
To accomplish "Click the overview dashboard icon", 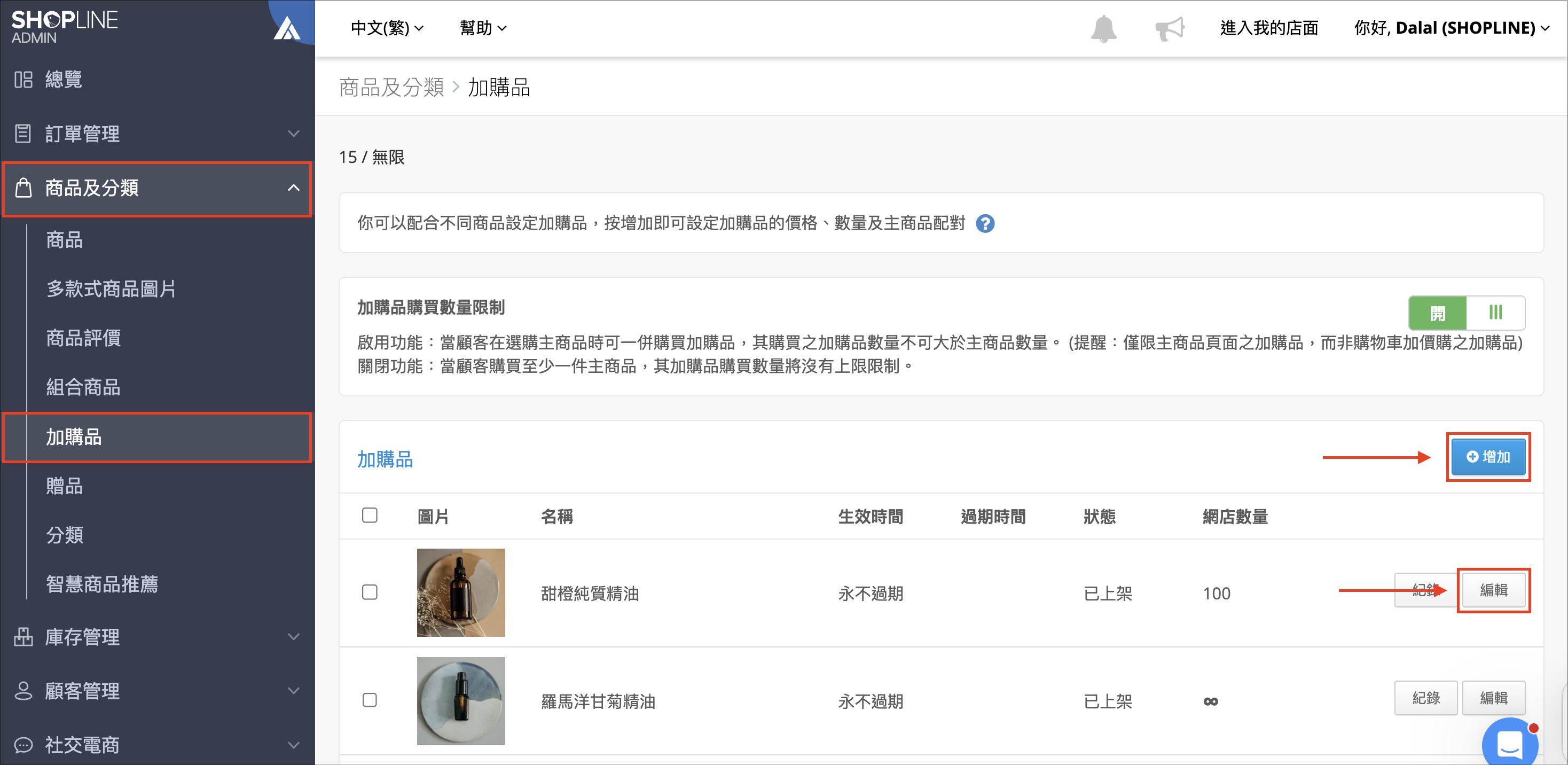I will coord(23,79).
